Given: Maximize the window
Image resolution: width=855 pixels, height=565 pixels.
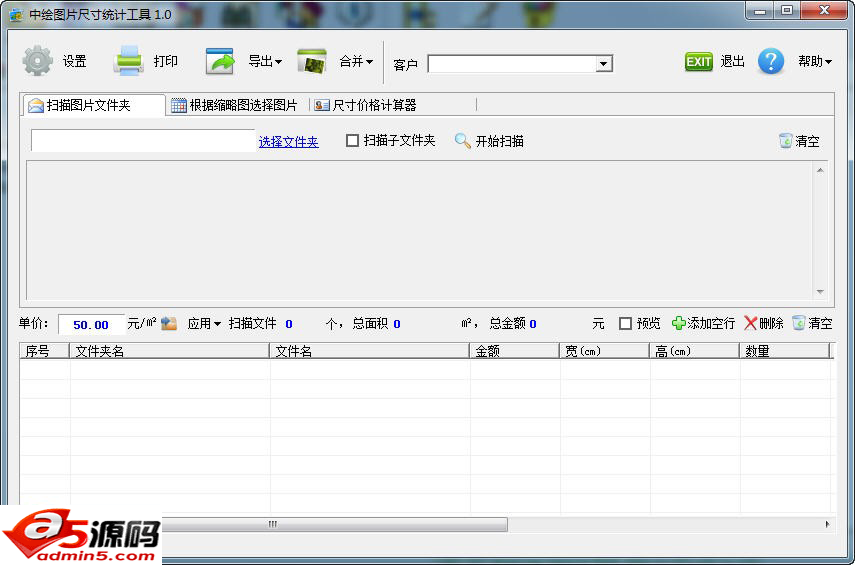Looking at the screenshot, I should pos(787,10).
